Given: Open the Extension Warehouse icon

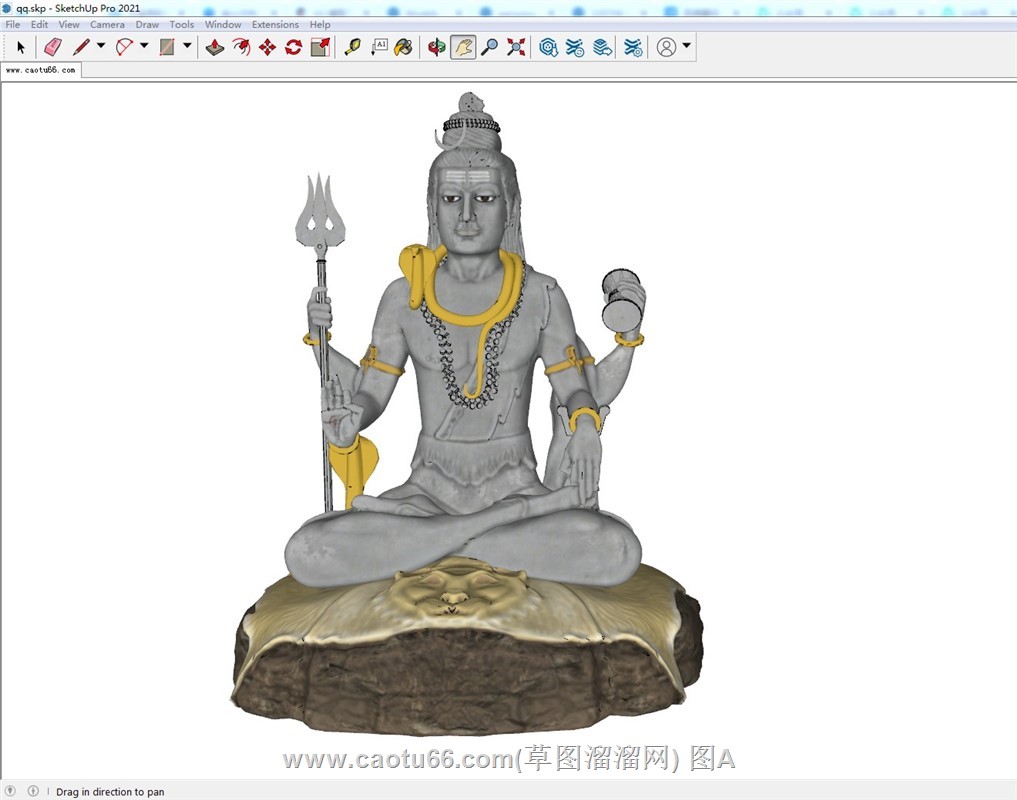Looking at the screenshot, I should click(x=575, y=47).
